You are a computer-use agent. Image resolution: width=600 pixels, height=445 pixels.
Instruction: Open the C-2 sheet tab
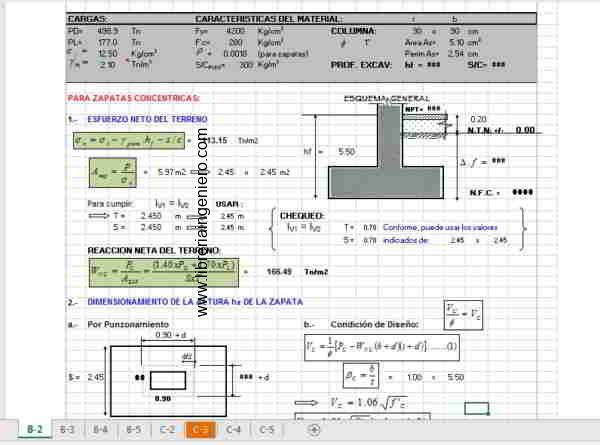pos(167,430)
